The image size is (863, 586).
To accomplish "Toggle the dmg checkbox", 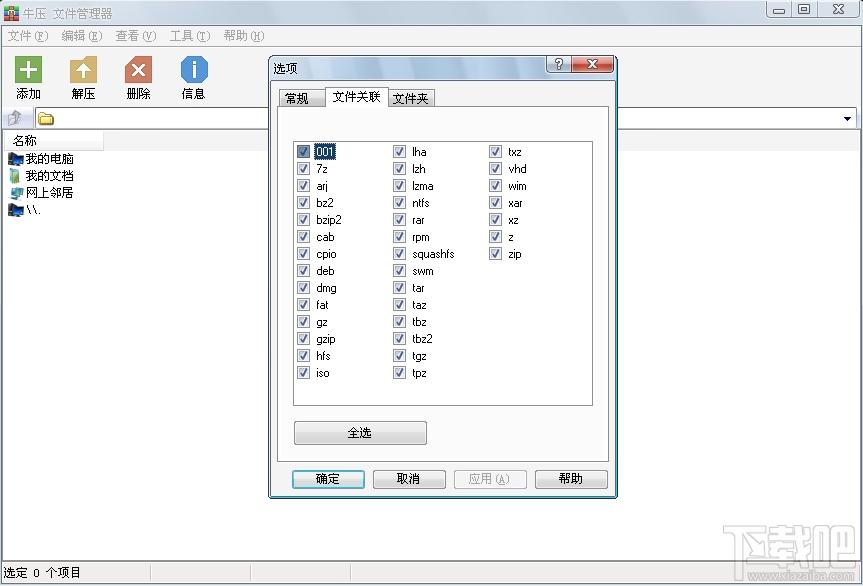I will coord(303,287).
